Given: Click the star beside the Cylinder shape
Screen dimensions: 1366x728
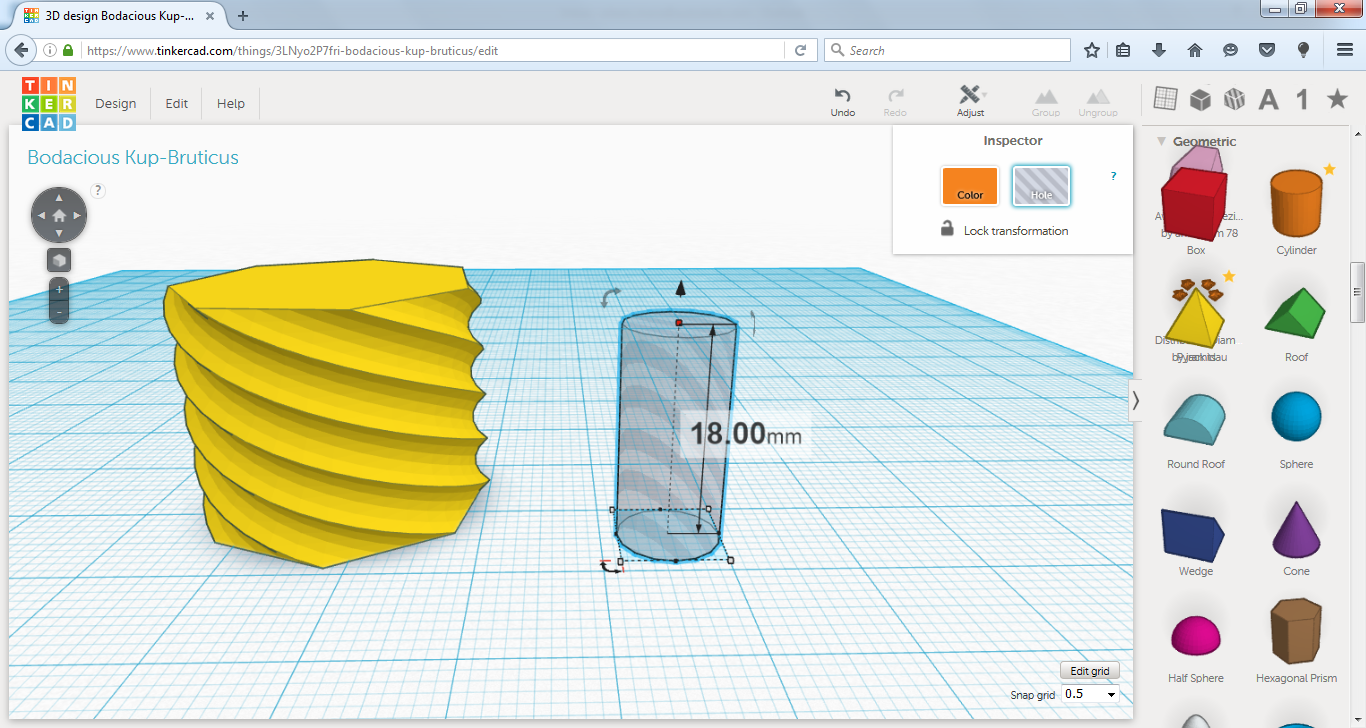Looking at the screenshot, I should point(1329,170).
